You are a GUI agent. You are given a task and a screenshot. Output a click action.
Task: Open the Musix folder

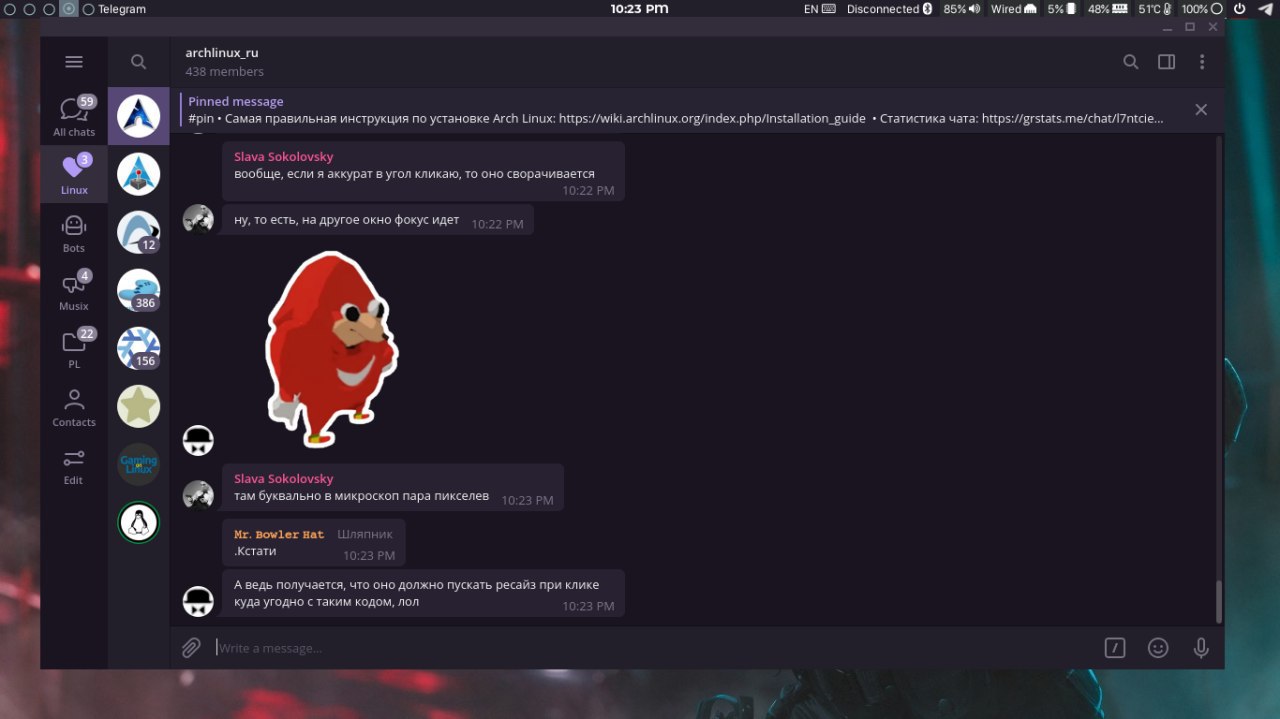74,291
